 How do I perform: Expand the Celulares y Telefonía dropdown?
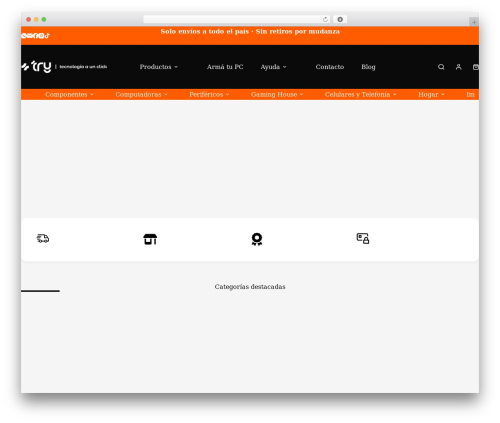pyautogui.click(x=361, y=95)
